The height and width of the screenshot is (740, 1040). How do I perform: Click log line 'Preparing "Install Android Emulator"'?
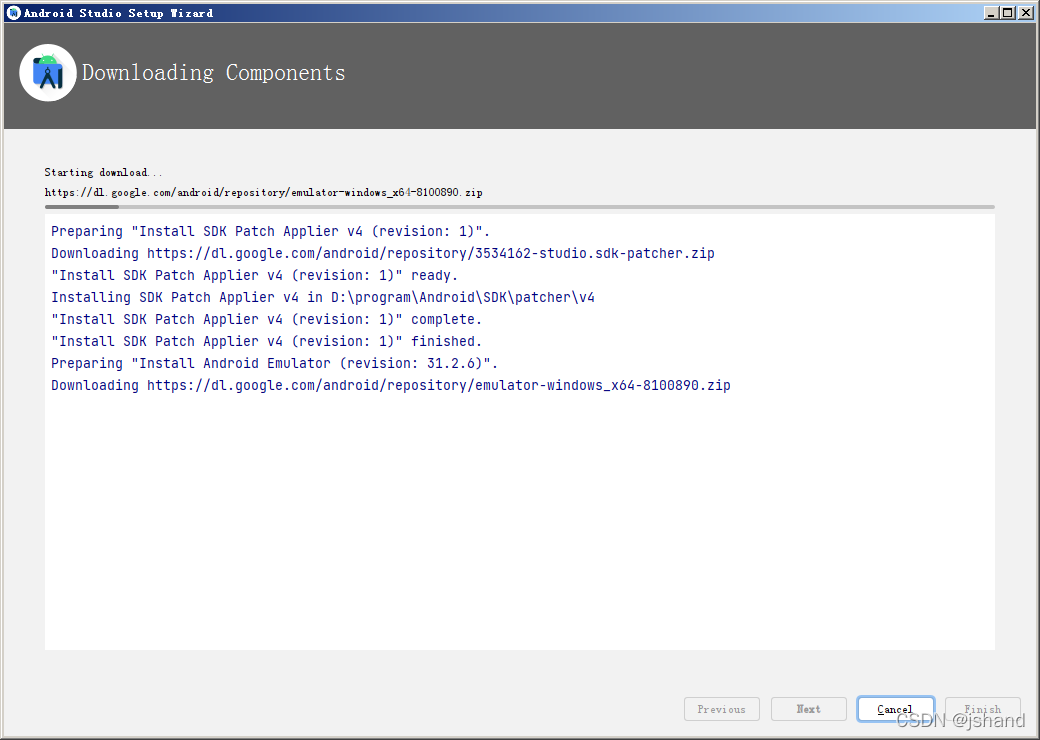click(x=275, y=363)
